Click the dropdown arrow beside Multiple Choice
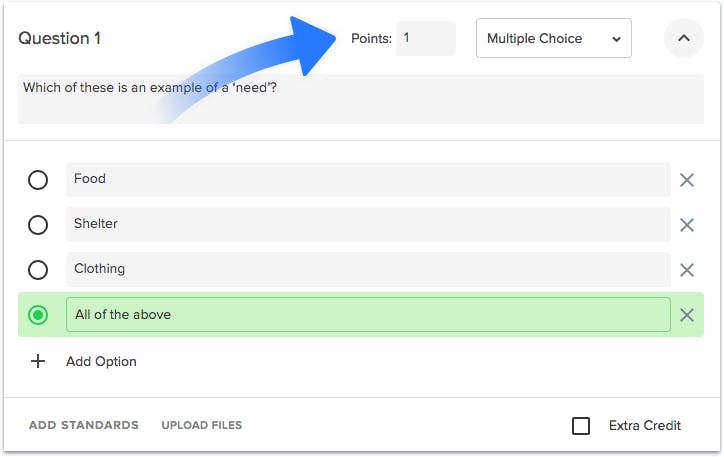724x457 pixels. pyautogui.click(x=616, y=39)
